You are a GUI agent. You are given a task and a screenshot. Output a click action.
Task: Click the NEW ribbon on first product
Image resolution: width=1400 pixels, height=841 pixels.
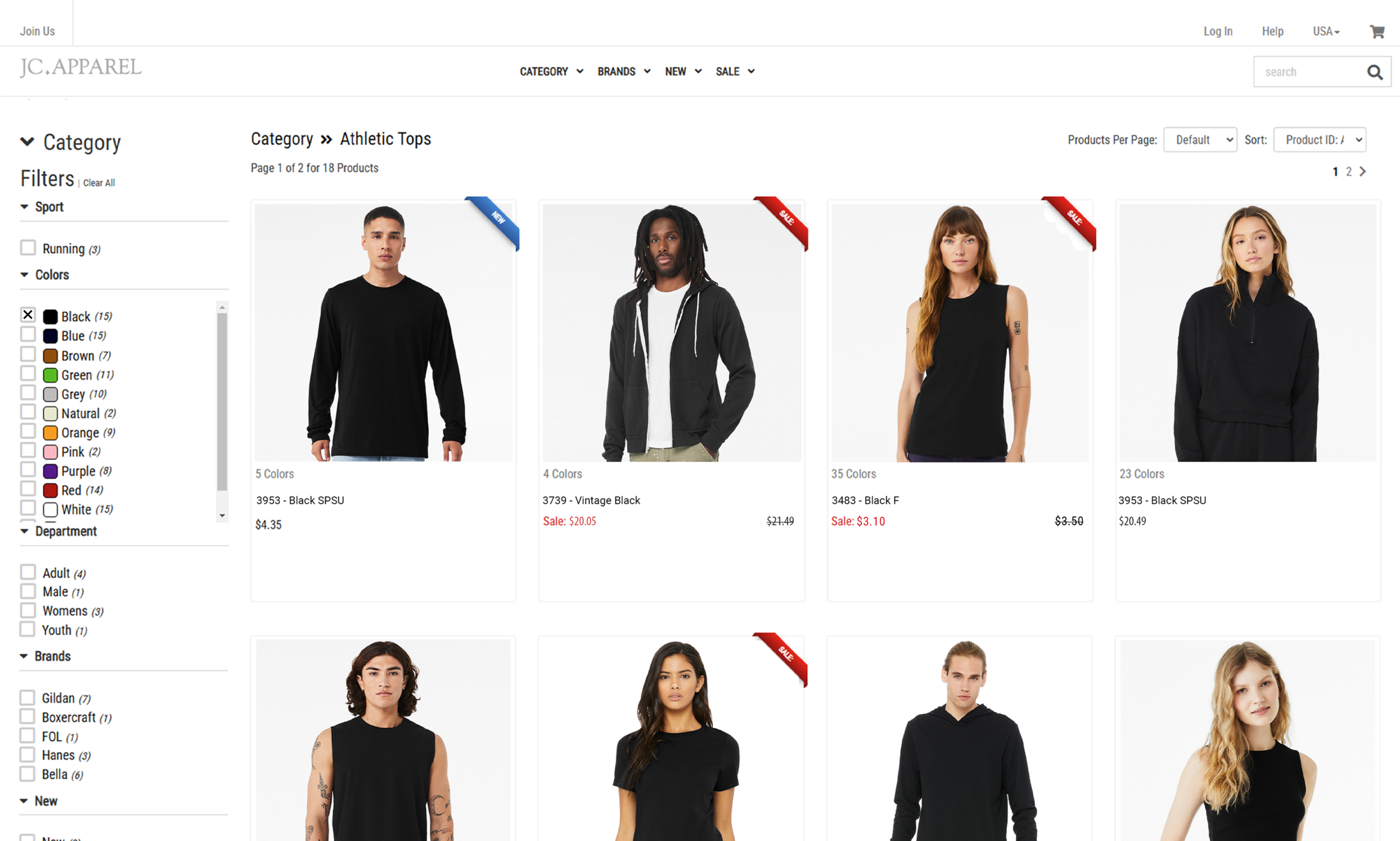492,223
